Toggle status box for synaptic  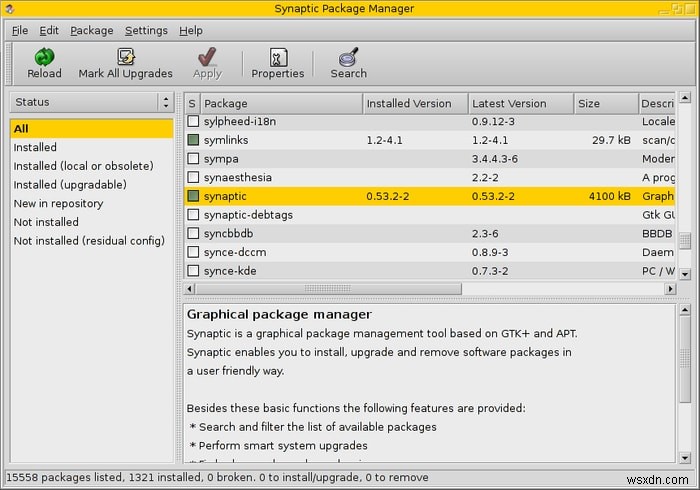193,196
